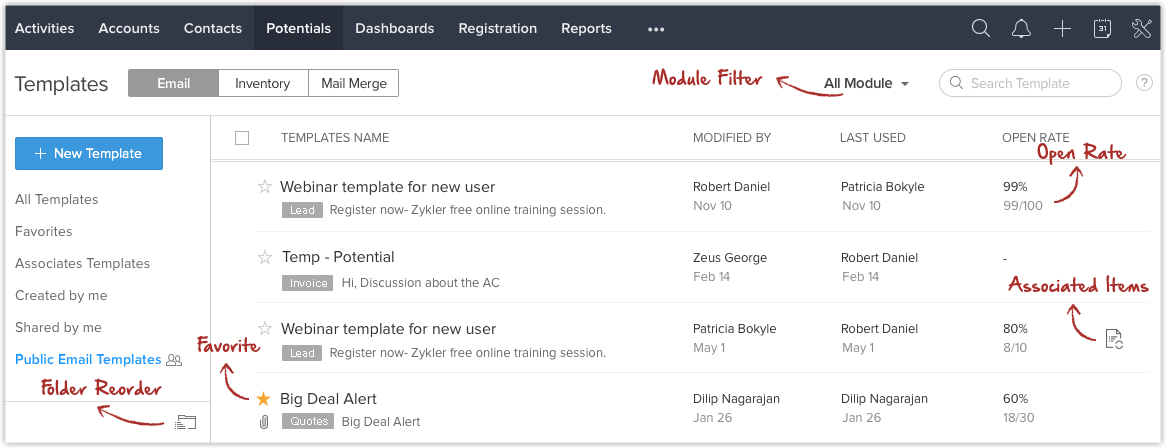
Task: Open the more modules ellipsis menu
Action: coord(655,29)
